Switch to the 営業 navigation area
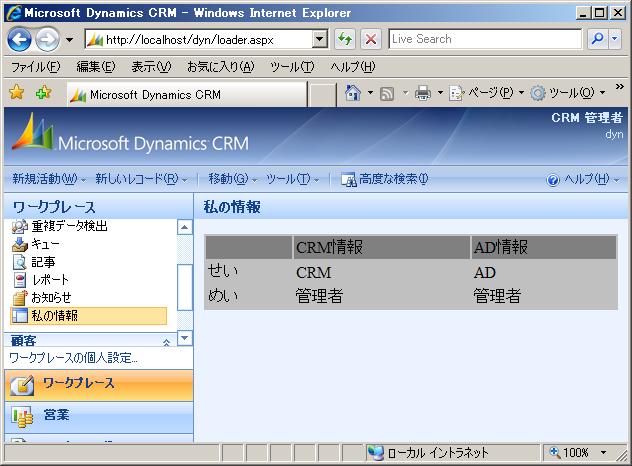Image resolution: width=632 pixels, height=466 pixels. tap(99, 418)
